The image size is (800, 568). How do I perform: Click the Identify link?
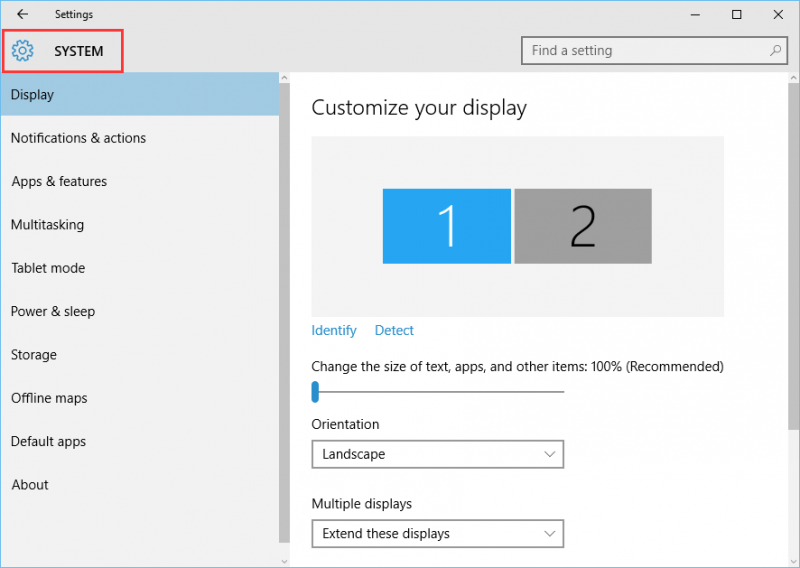click(x=334, y=330)
